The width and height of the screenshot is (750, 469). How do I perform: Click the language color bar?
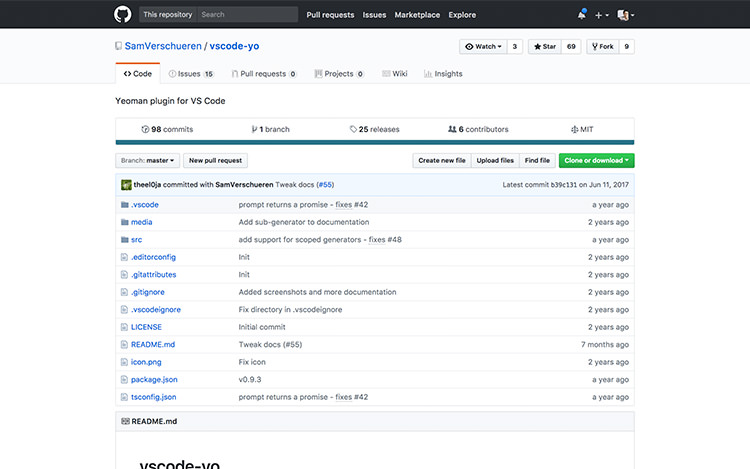coord(375,142)
